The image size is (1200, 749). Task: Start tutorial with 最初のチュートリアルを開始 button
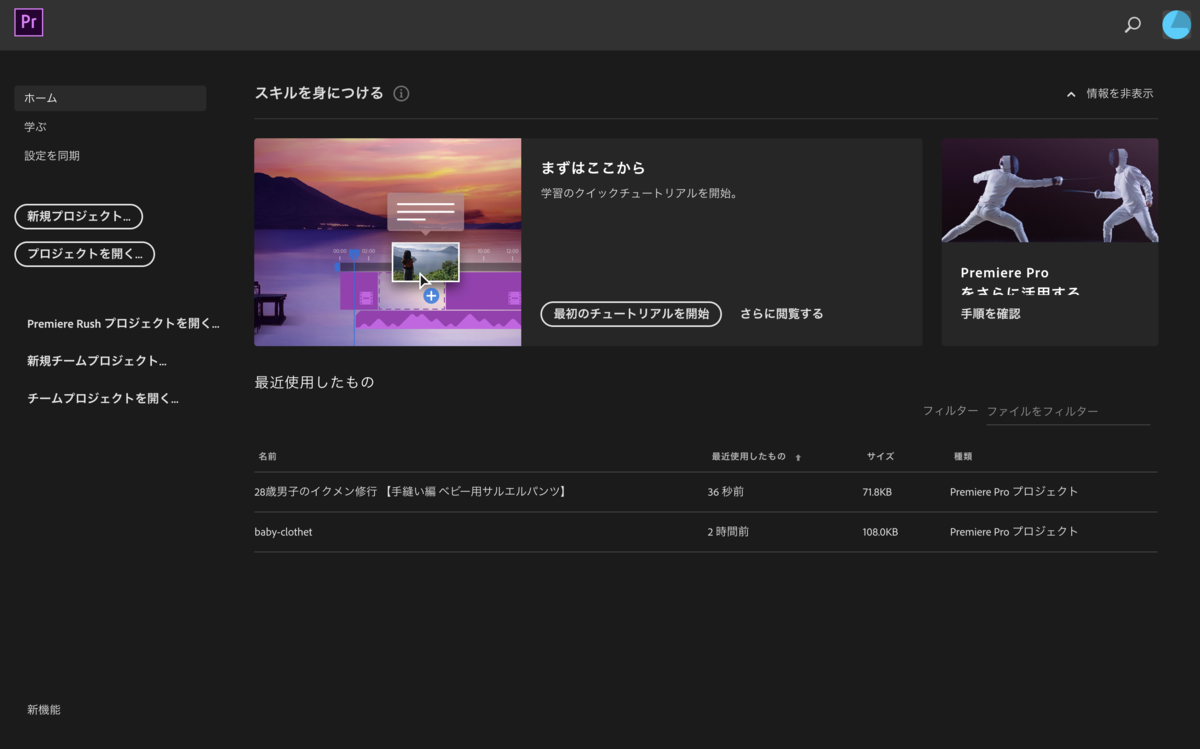click(x=631, y=314)
